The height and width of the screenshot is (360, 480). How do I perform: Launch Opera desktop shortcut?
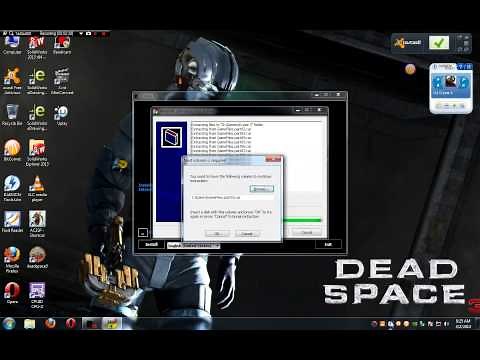pyautogui.click(x=12, y=293)
